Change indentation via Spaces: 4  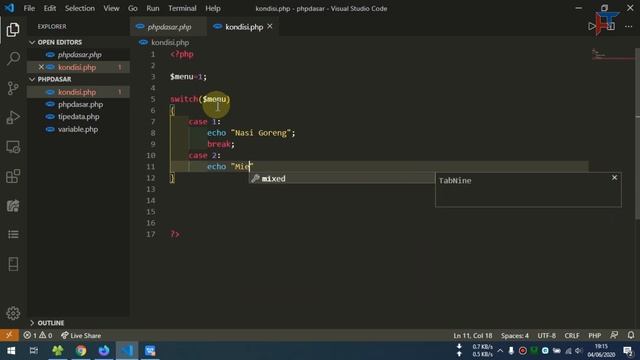coord(515,336)
